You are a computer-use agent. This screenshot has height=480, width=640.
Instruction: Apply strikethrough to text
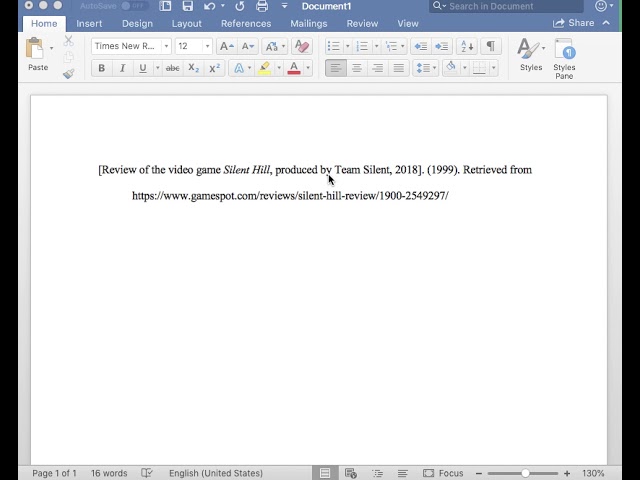172,68
